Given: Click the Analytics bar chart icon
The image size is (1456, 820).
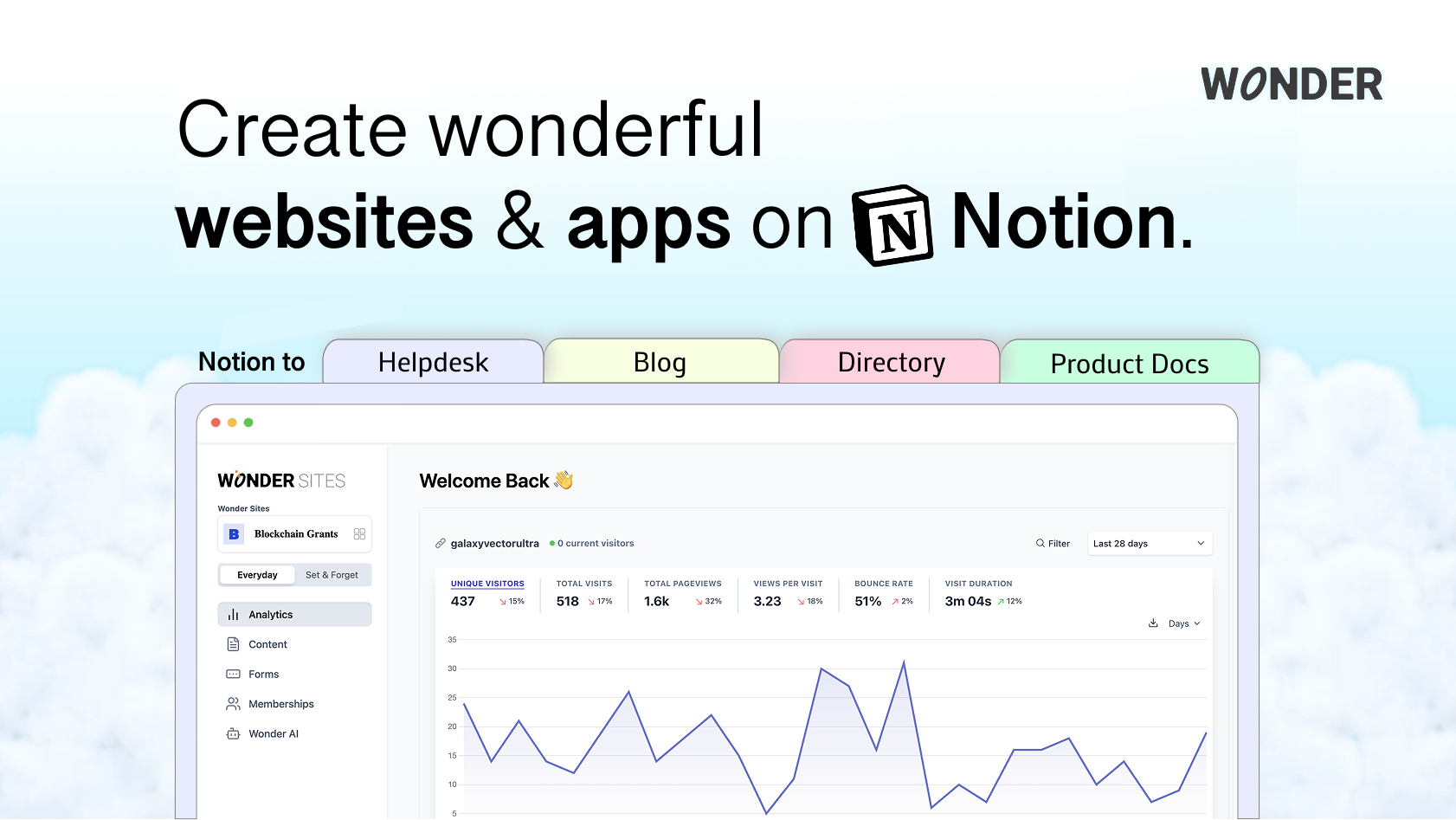Looking at the screenshot, I should tap(233, 615).
